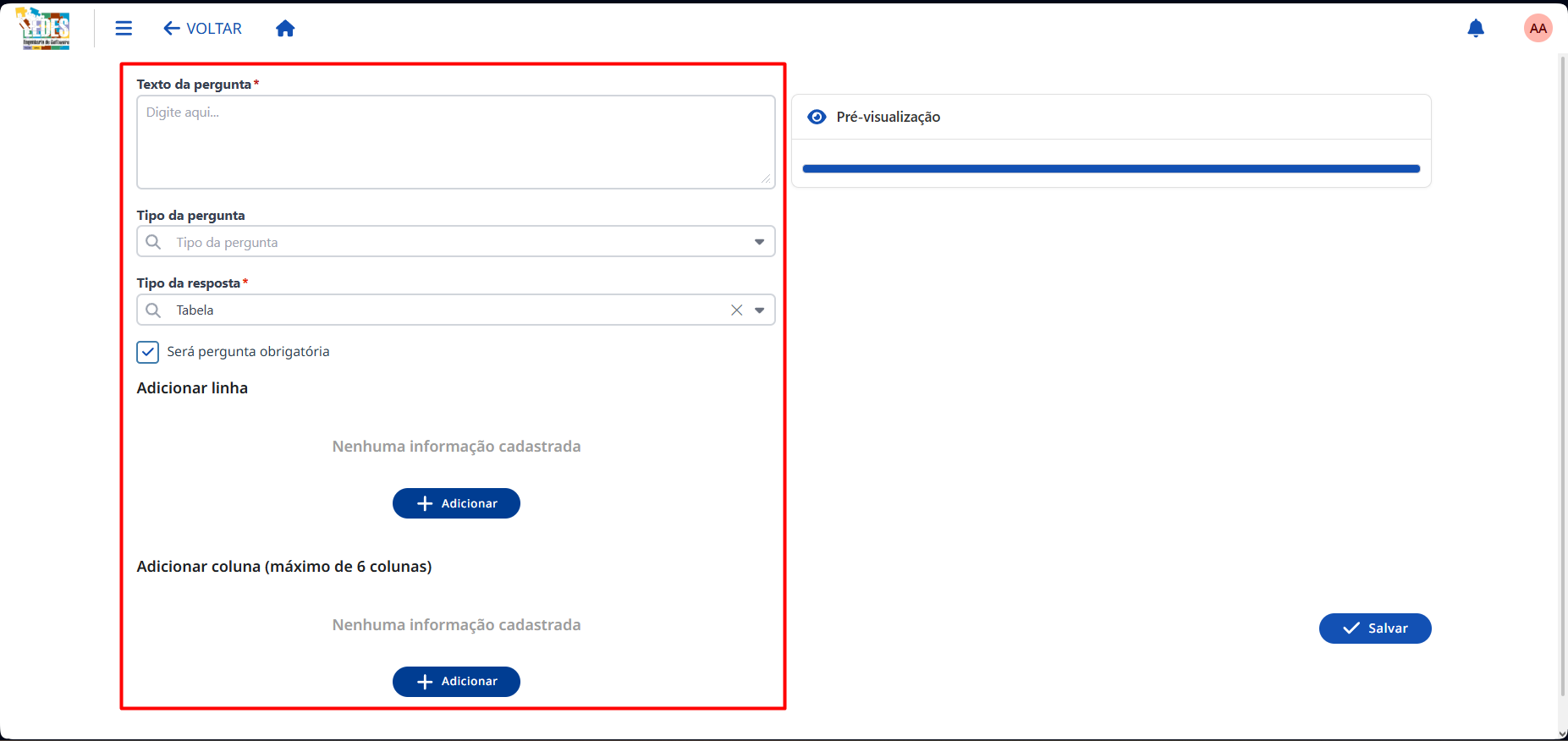The image size is (1568, 741).
Task: Click the Adicionar linha heading
Action: [x=192, y=388]
